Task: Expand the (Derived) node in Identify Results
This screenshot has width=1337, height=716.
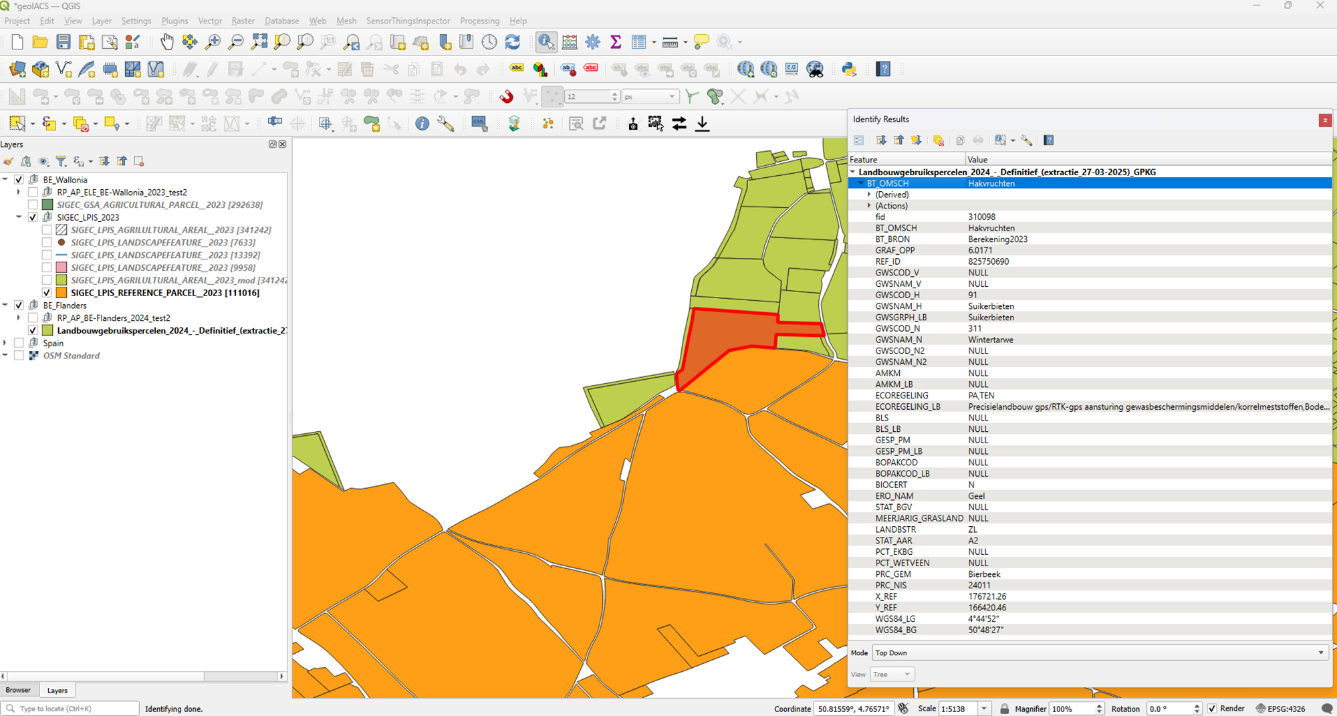Action: point(869,195)
